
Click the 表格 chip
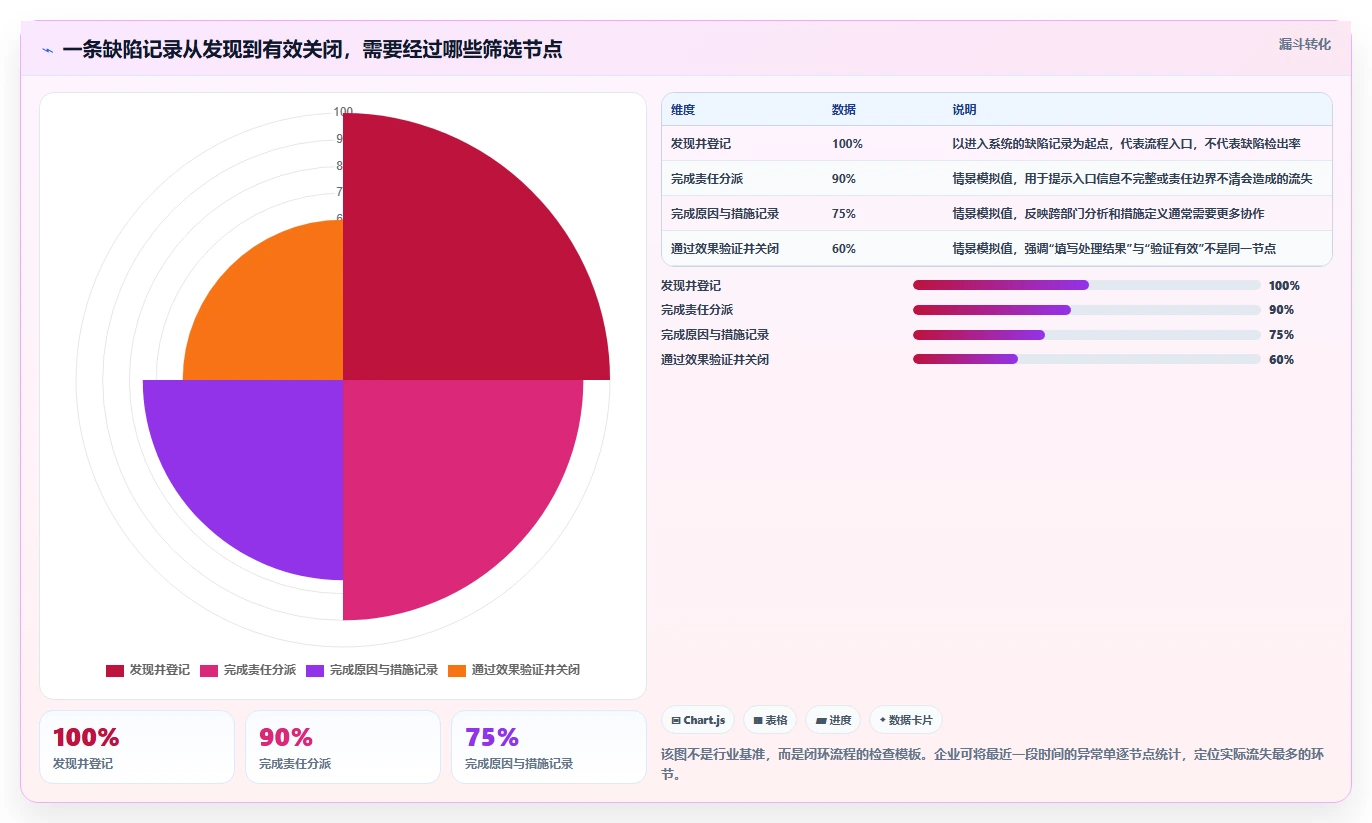(x=770, y=720)
